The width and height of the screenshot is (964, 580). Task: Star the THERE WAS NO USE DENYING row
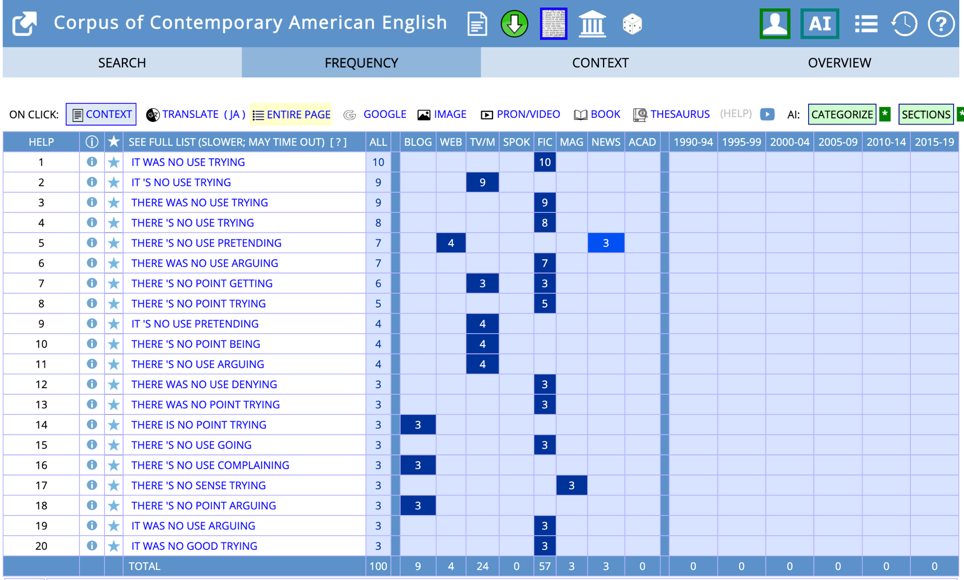(114, 384)
